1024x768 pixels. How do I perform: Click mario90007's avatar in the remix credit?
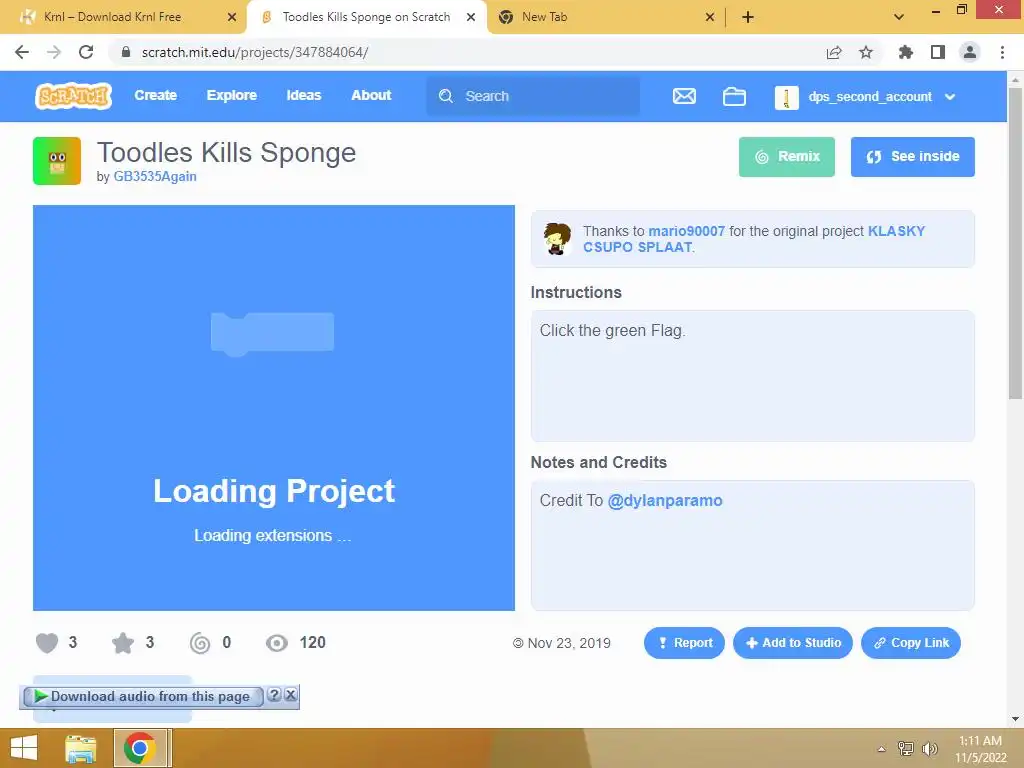(557, 238)
